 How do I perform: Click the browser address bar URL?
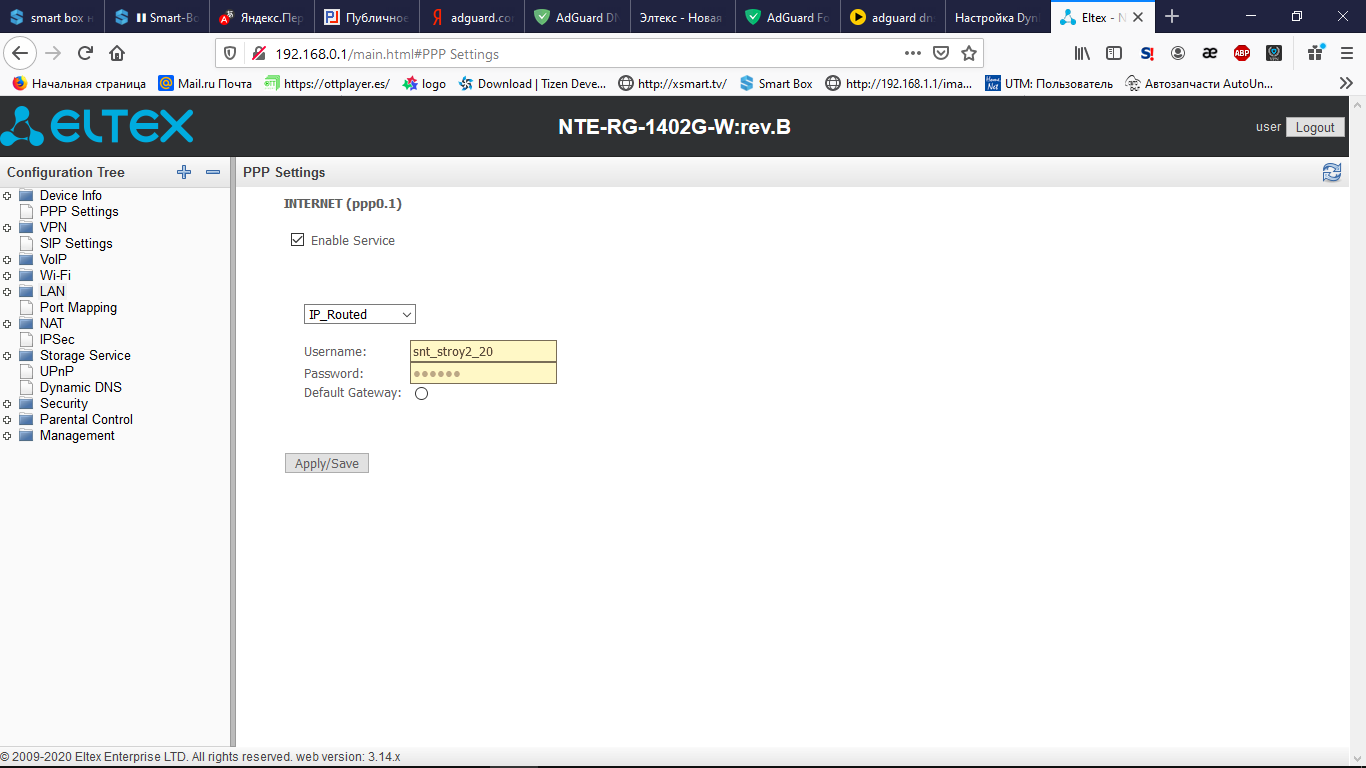pos(386,54)
